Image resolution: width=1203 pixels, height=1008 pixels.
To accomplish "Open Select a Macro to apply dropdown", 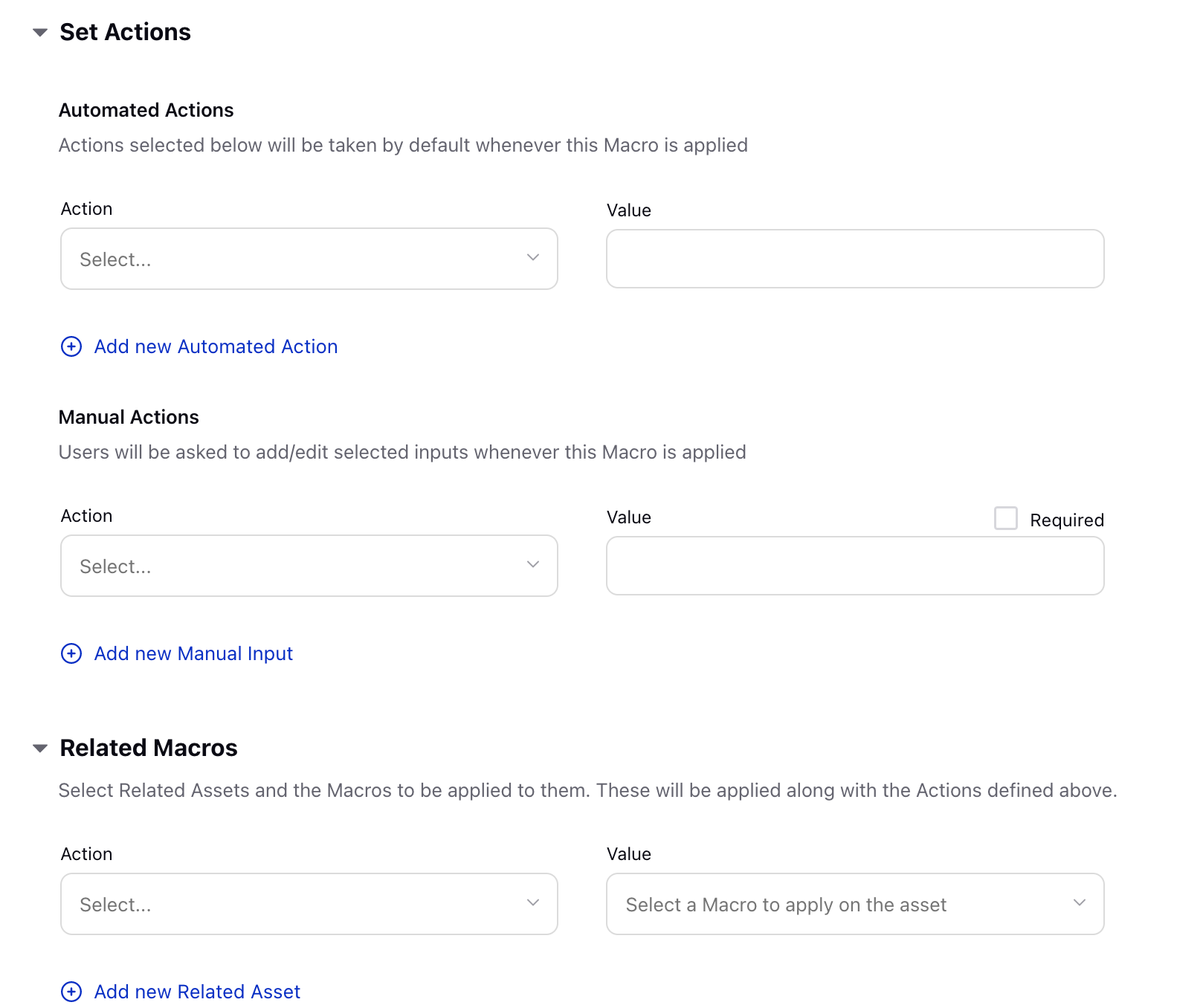I will [855, 904].
